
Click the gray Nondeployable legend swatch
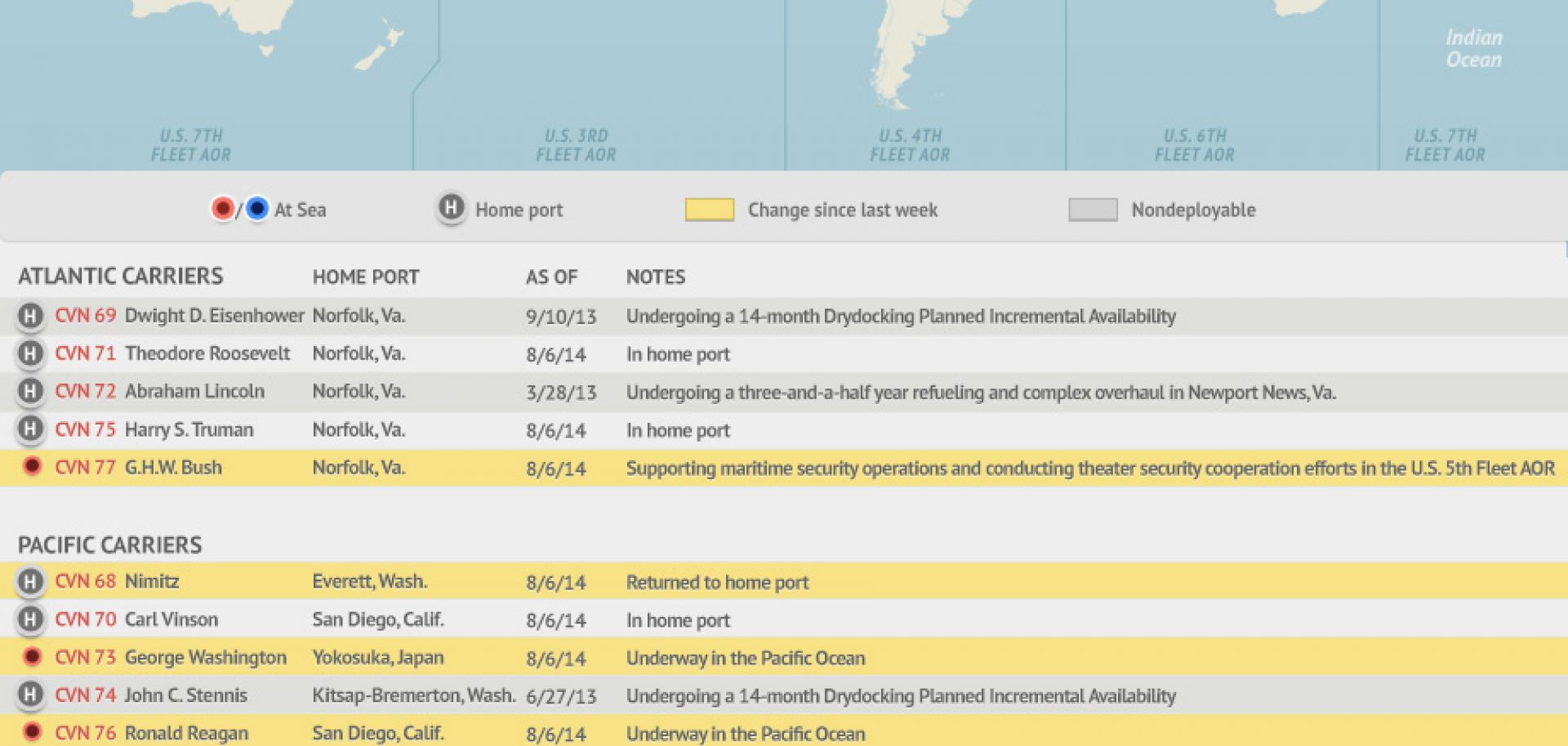click(1093, 210)
